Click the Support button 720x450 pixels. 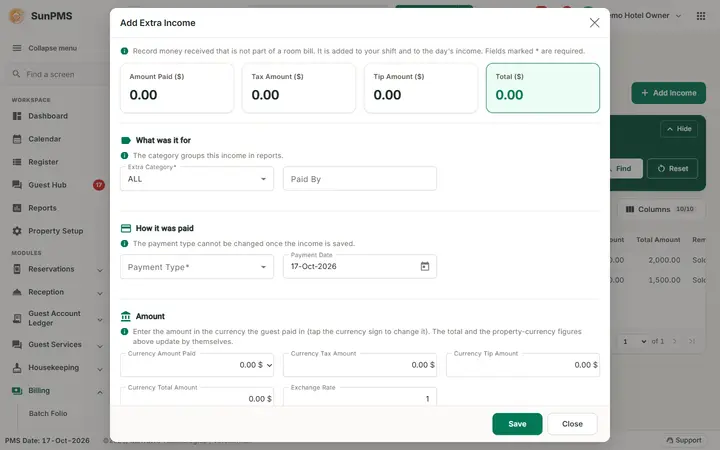[x=683, y=440]
